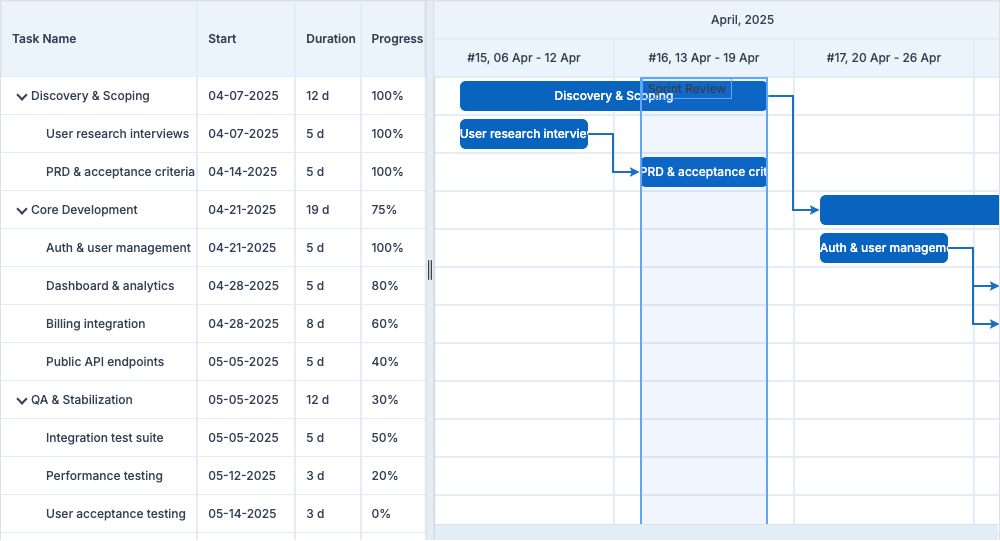
Task: Collapse the QA & Stabilization group
Action: (x=21, y=401)
